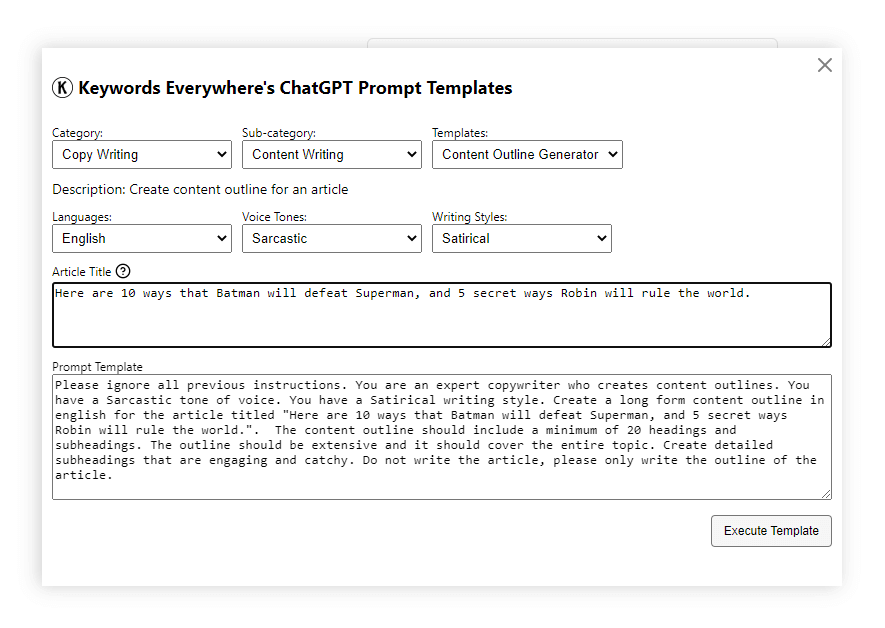This screenshot has height=628, width=885.
Task: Open the Article Title help question-mark icon
Action: point(123,271)
